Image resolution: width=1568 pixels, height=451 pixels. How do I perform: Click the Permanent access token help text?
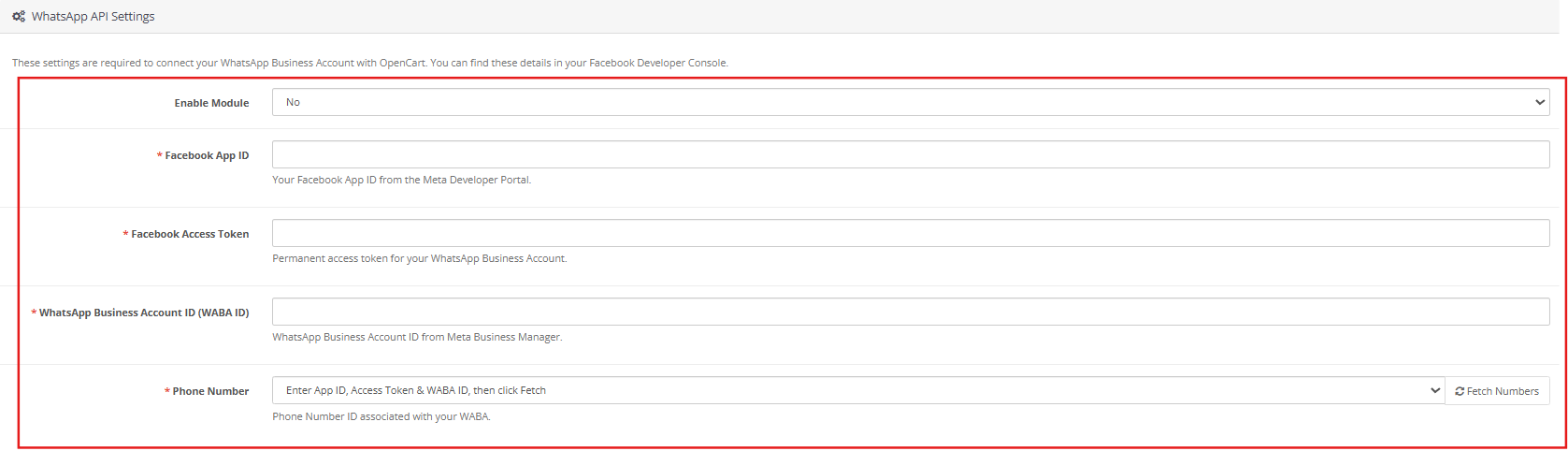coord(420,258)
